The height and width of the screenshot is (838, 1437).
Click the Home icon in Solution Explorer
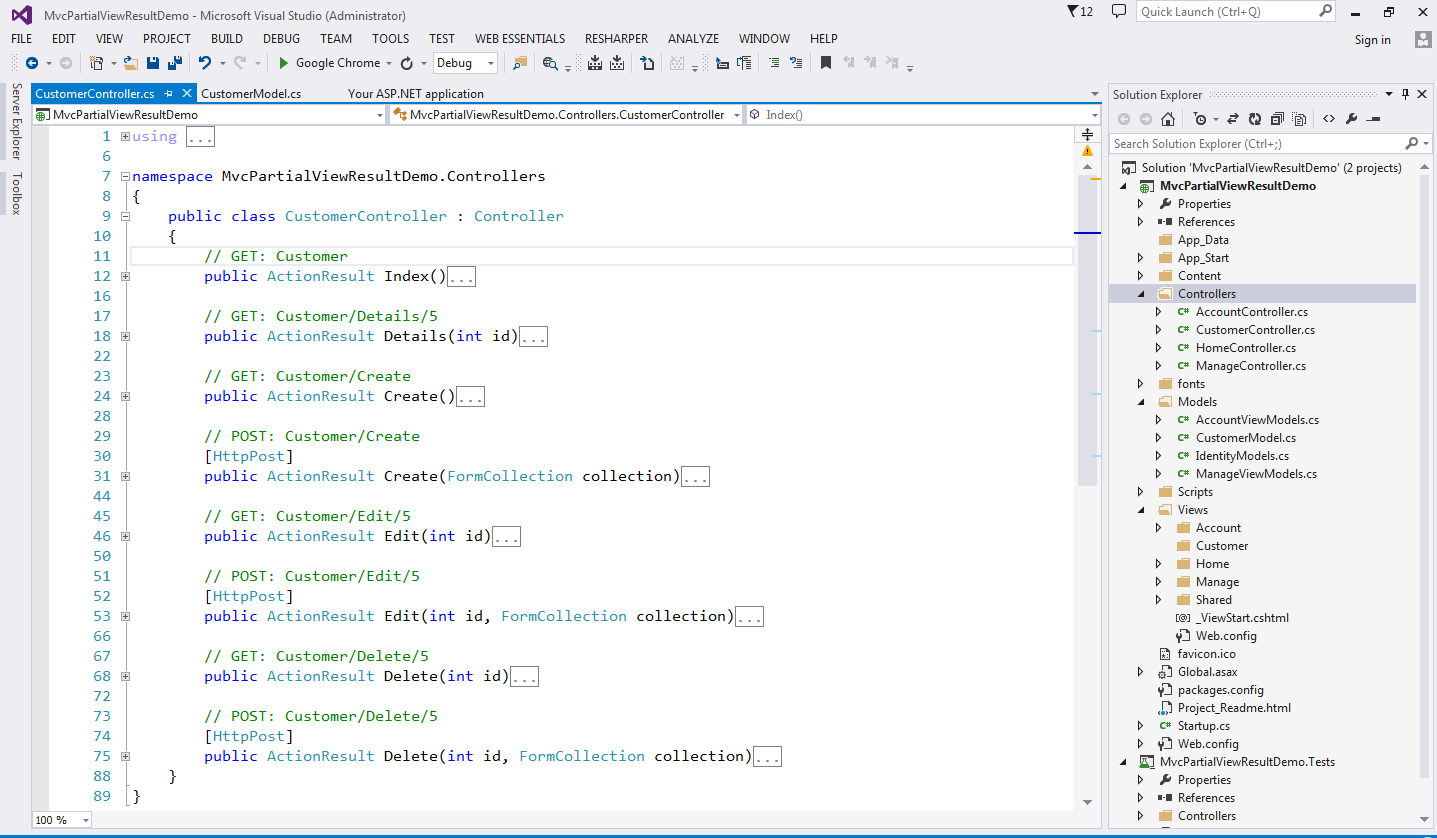pos(1168,119)
